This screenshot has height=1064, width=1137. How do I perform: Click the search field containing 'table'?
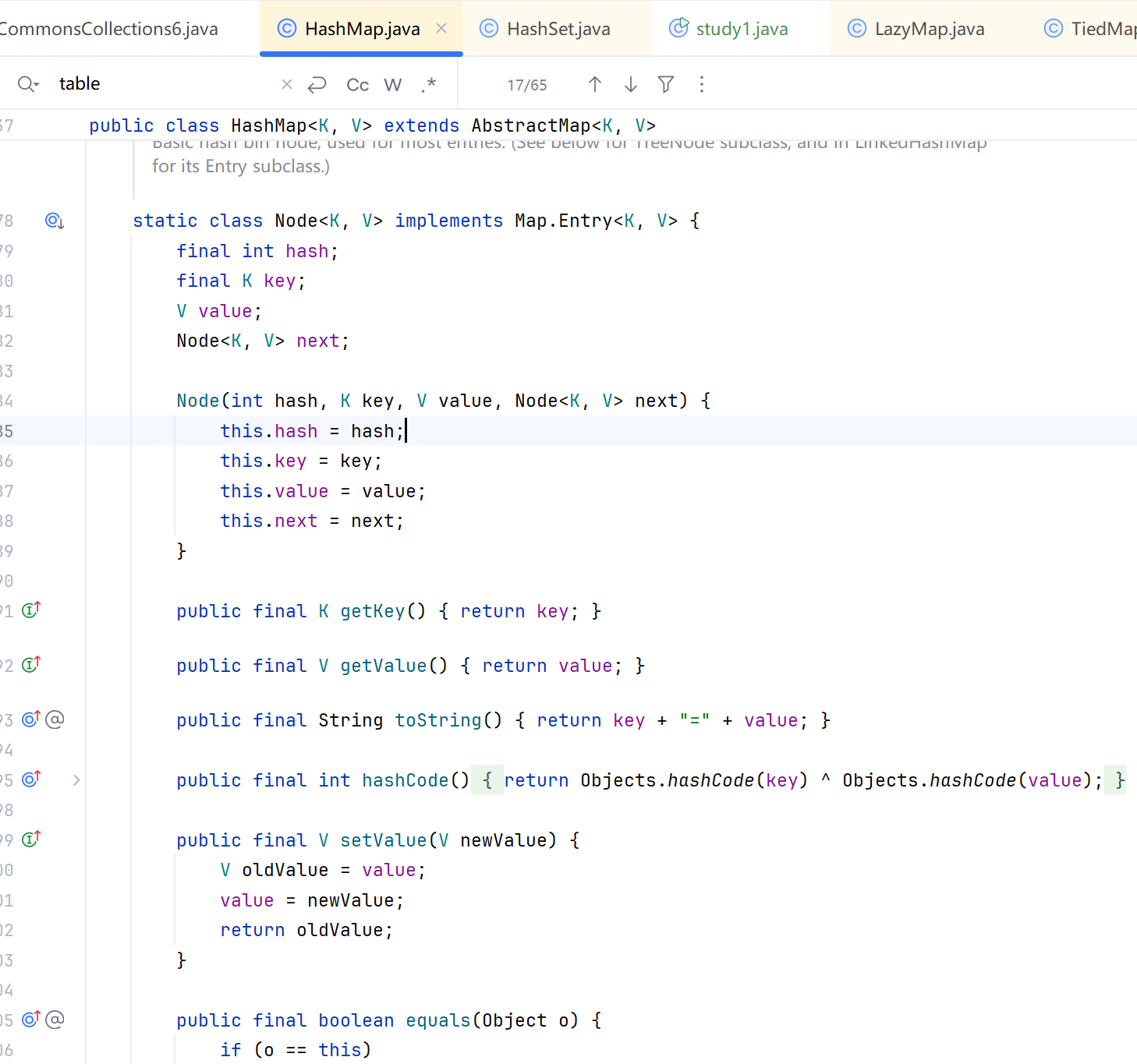164,84
